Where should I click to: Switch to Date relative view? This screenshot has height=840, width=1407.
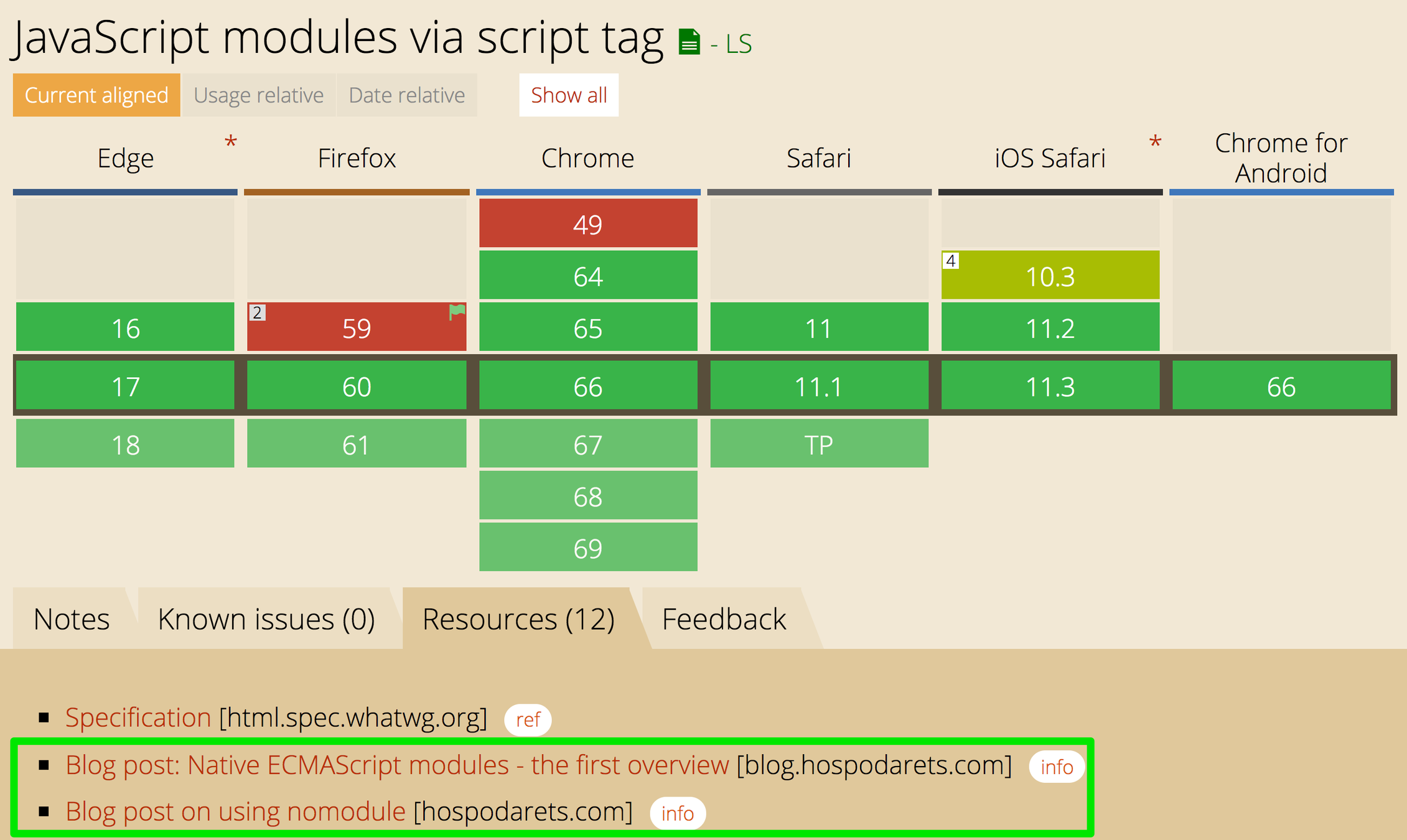coord(406,95)
